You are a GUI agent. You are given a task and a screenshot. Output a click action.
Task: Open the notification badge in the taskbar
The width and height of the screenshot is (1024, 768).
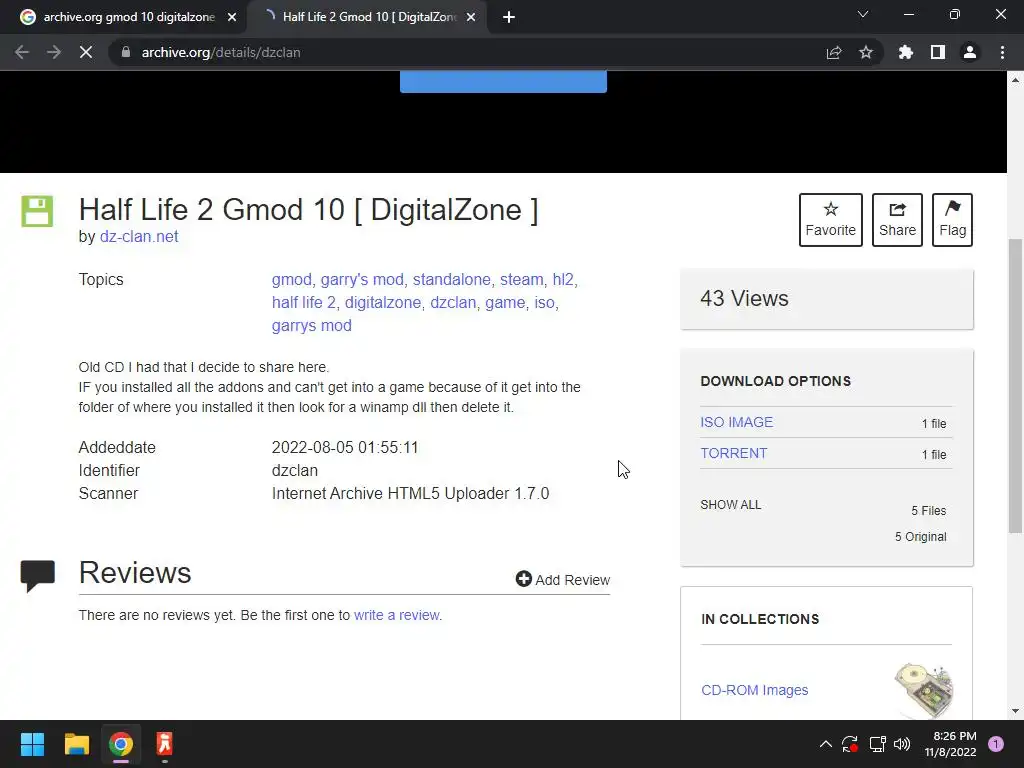click(996, 744)
